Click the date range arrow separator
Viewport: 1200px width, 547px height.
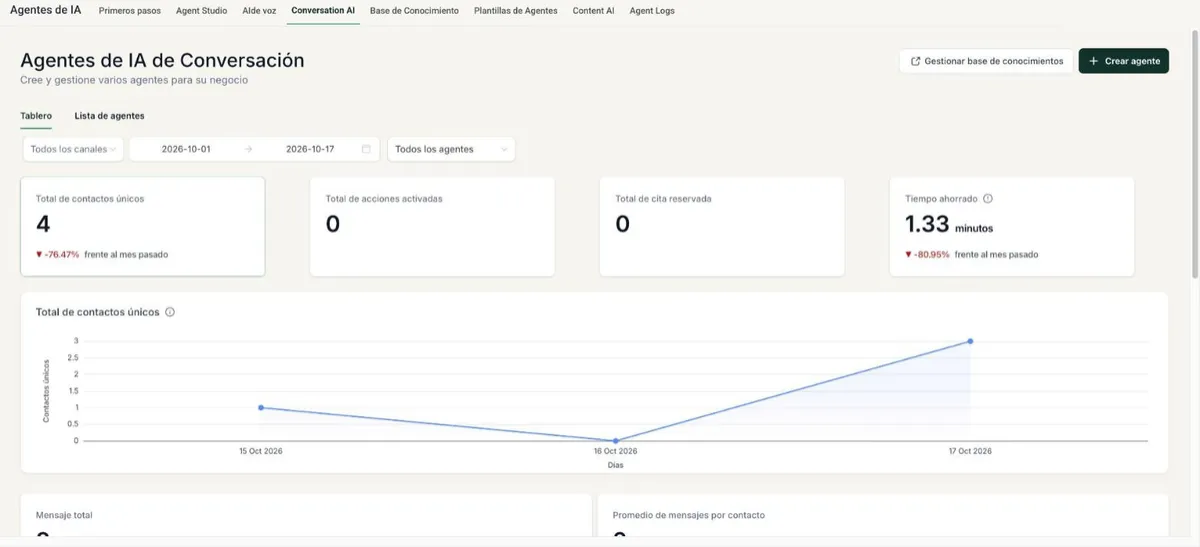(x=248, y=149)
